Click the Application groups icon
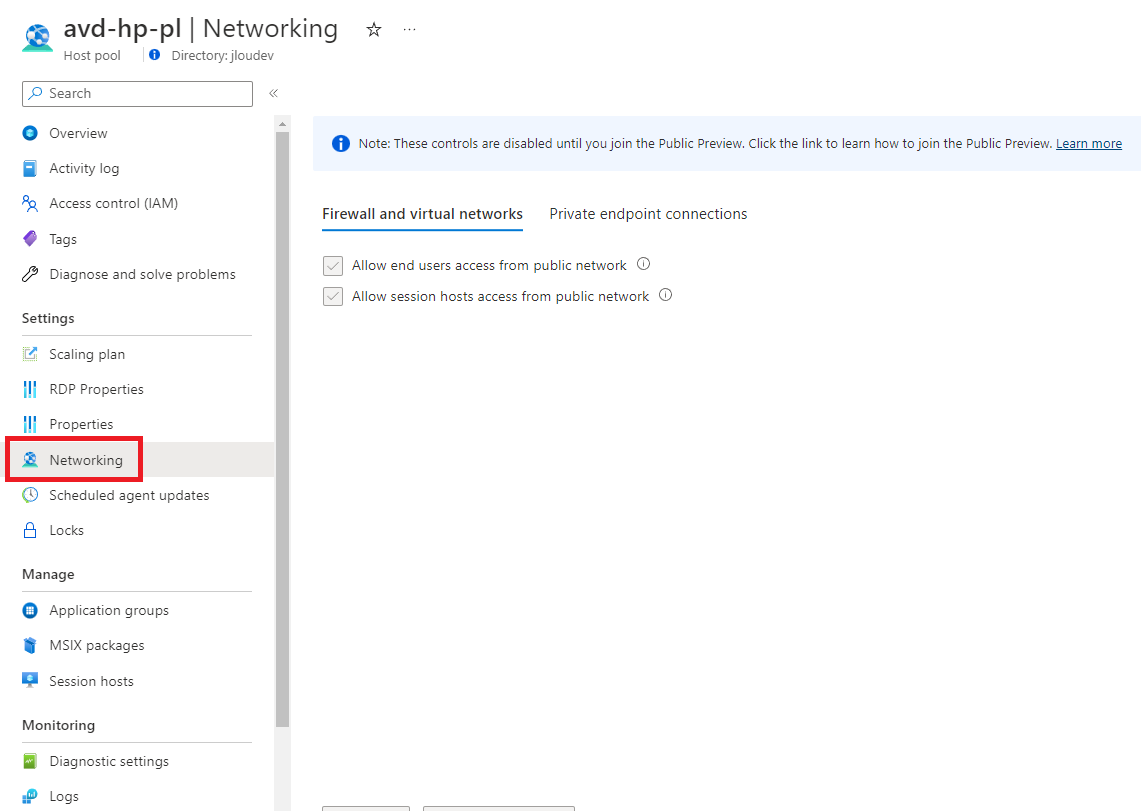The width and height of the screenshot is (1141, 811). click(30, 610)
